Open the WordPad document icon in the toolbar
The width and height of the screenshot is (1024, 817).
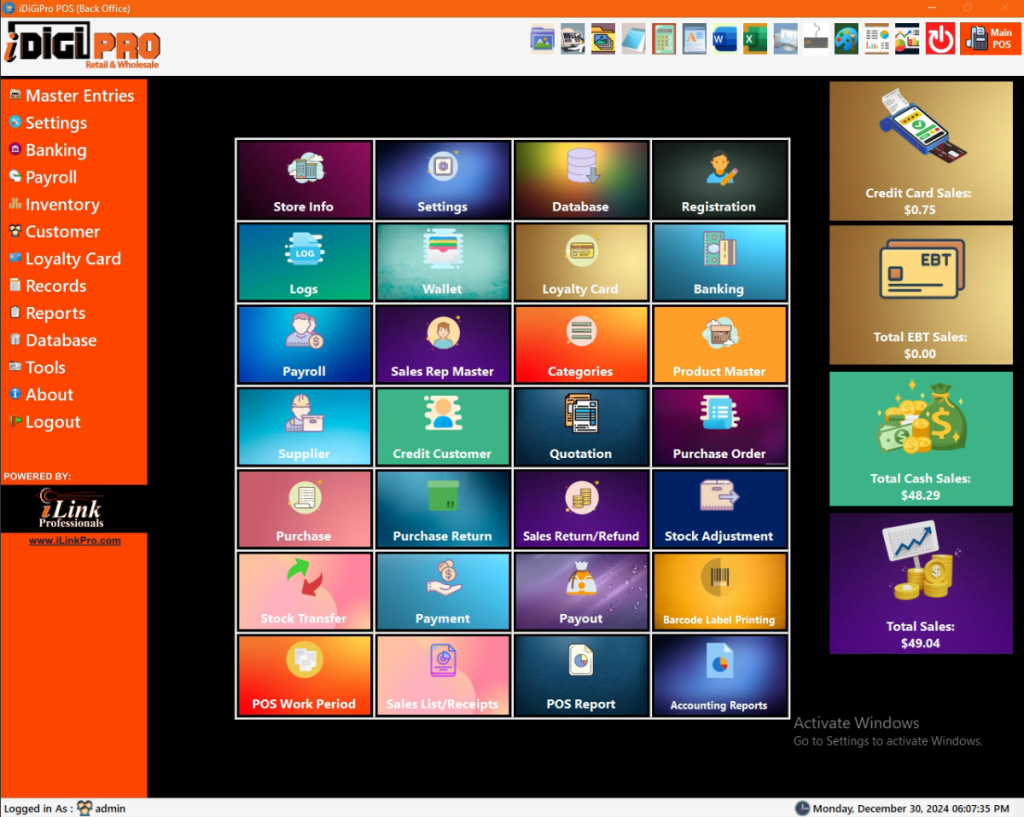click(x=694, y=39)
